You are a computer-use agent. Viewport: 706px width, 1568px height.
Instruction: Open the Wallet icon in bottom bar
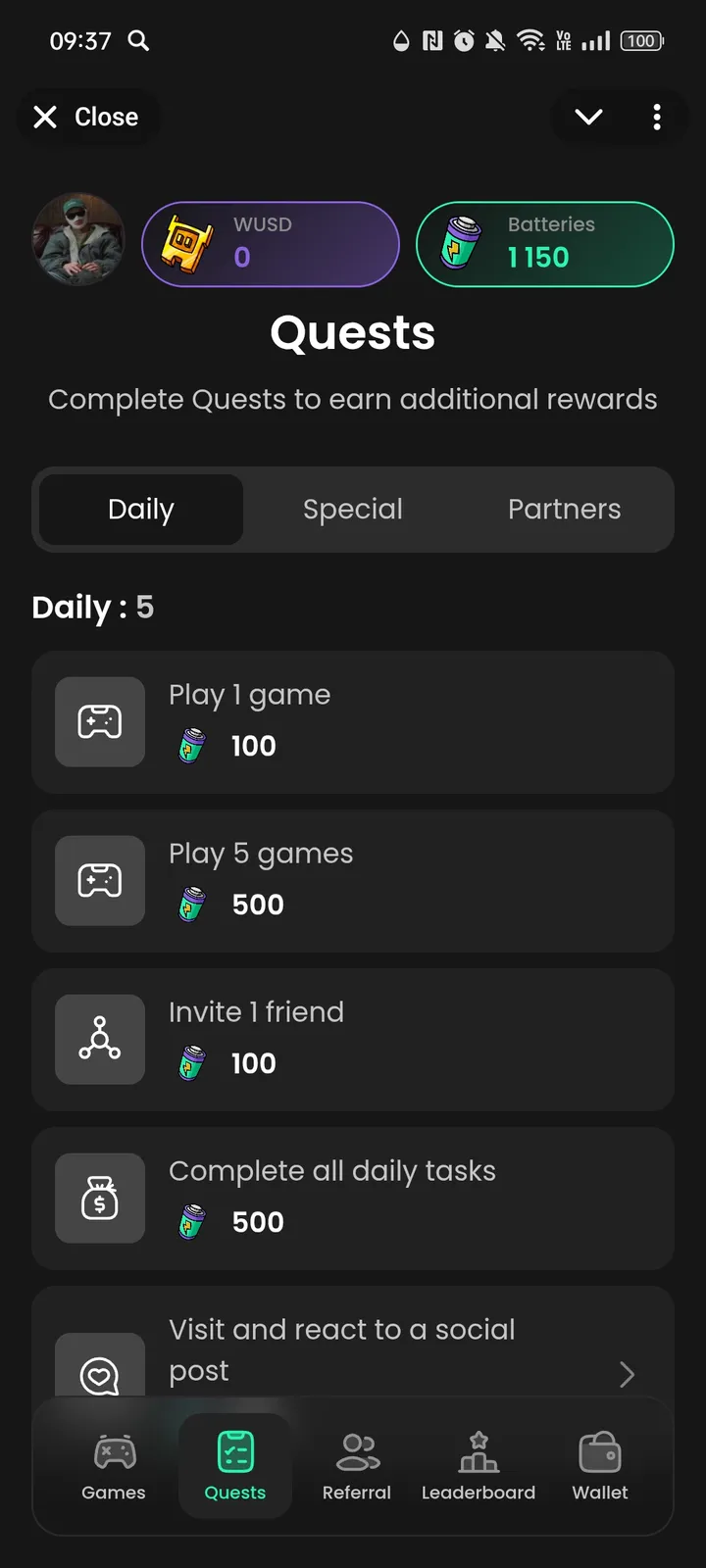[x=600, y=1452]
